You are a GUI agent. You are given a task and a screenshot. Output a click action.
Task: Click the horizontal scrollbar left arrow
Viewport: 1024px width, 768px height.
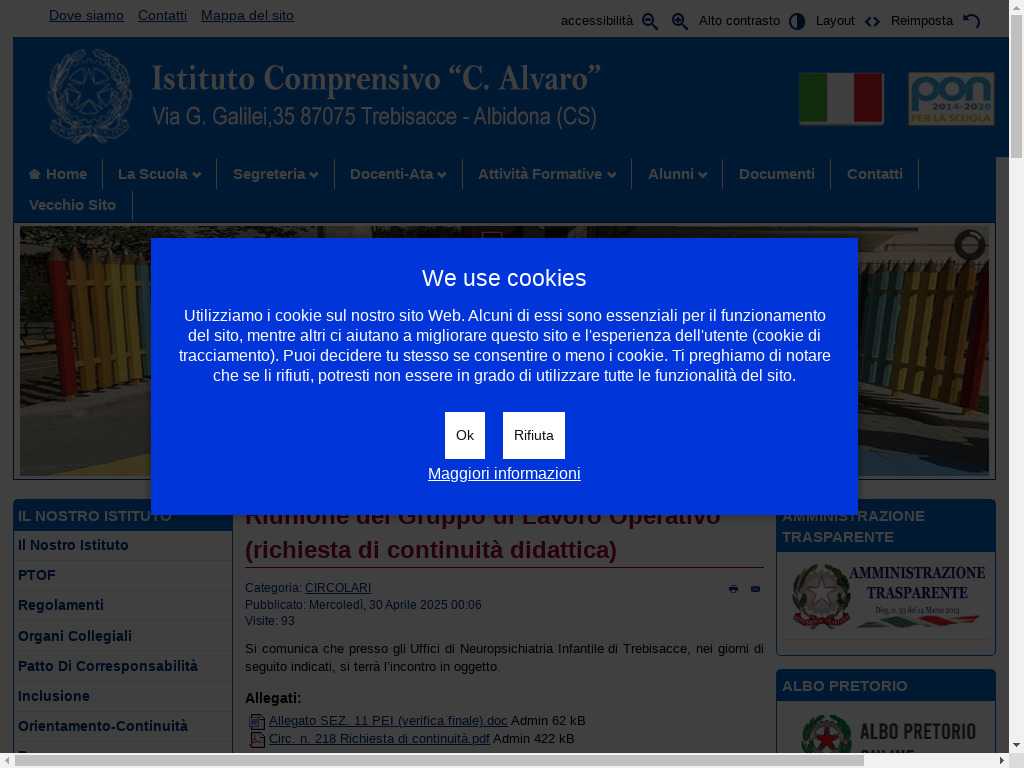pyautogui.click(x=7, y=761)
